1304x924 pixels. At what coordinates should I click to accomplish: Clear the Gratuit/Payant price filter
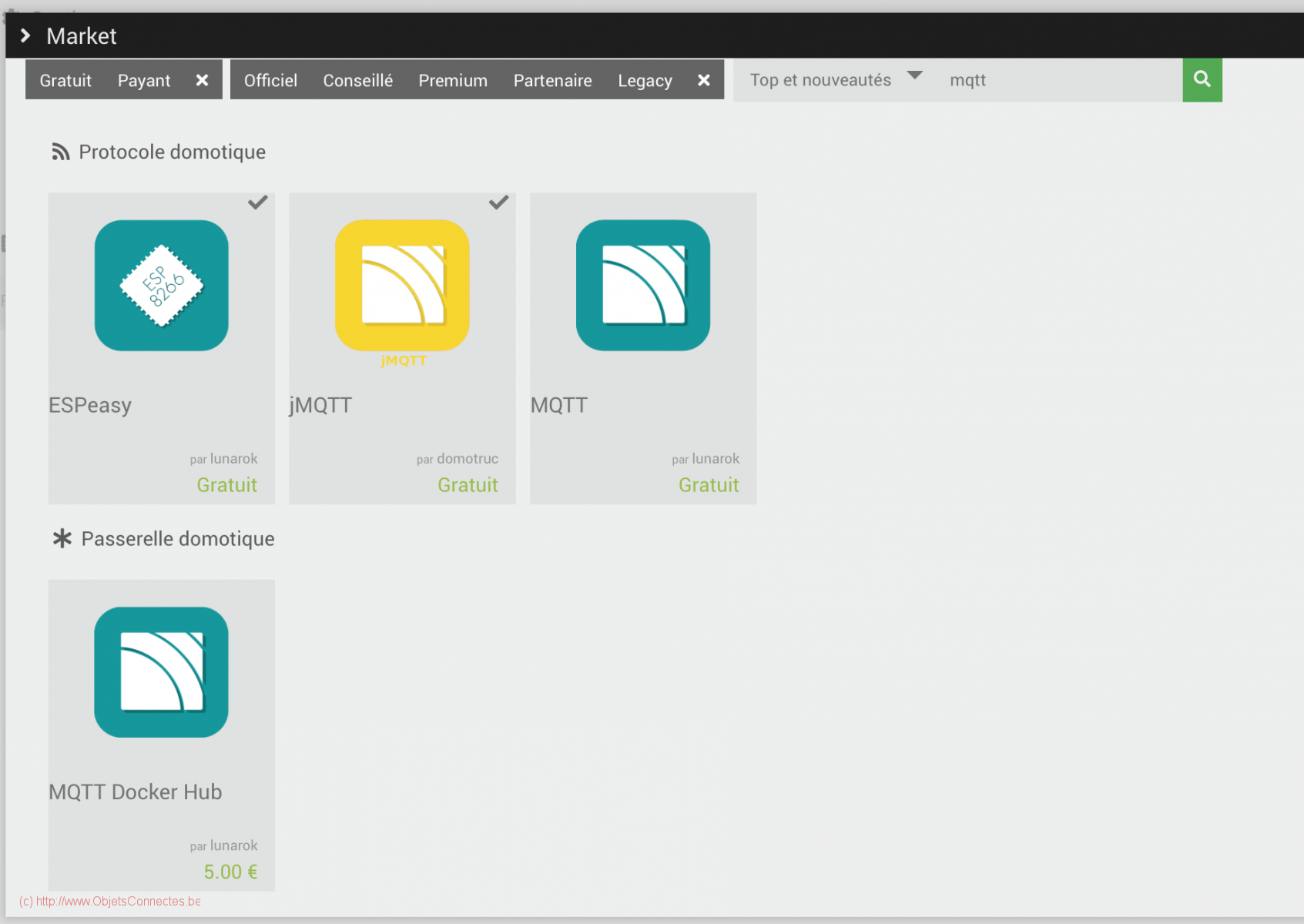pyautogui.click(x=202, y=80)
